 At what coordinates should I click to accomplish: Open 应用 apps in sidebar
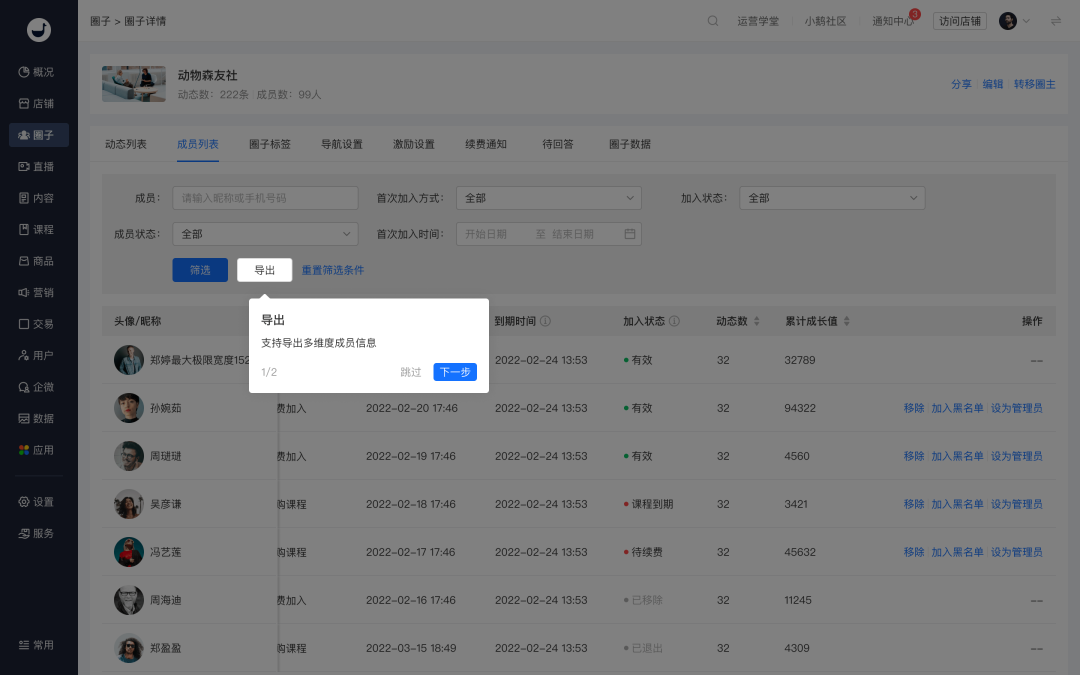click(x=36, y=450)
